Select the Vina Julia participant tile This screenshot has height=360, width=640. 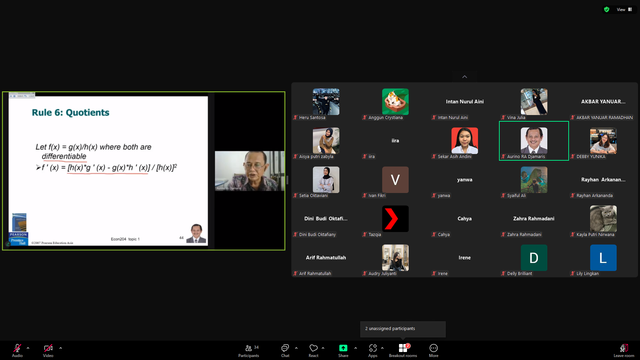(x=534, y=102)
